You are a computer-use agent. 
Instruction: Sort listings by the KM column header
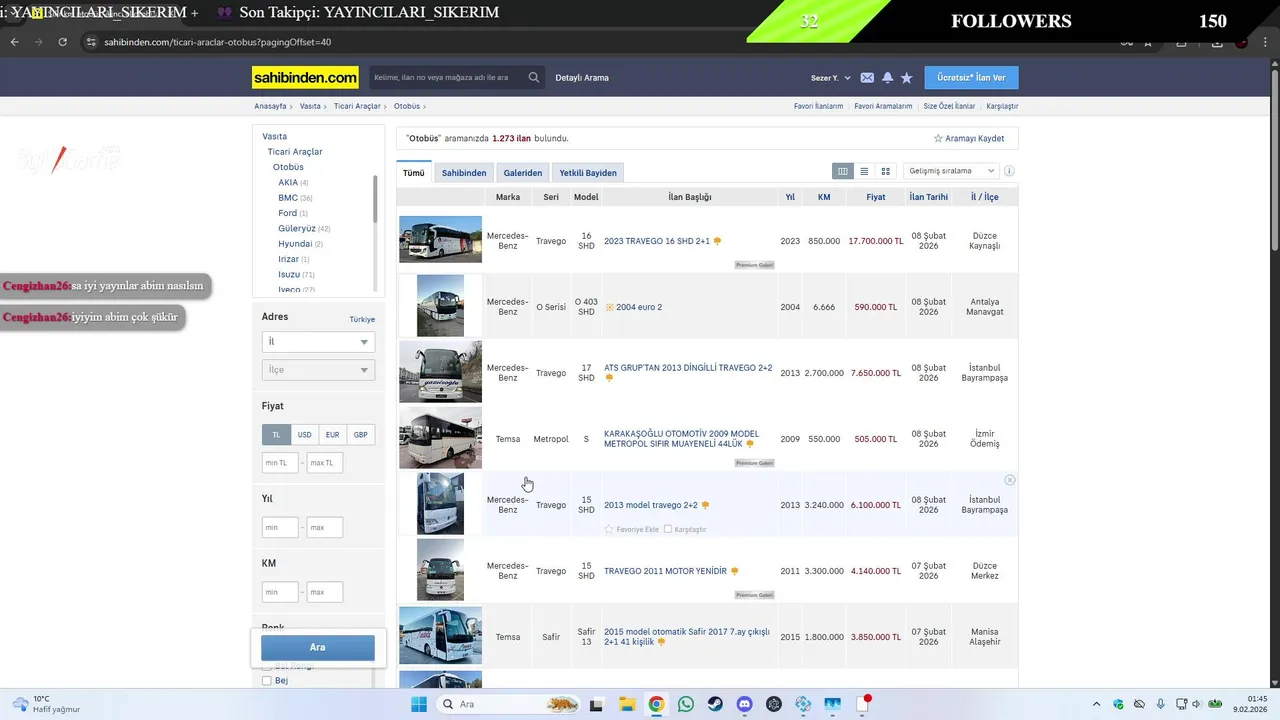coord(824,197)
